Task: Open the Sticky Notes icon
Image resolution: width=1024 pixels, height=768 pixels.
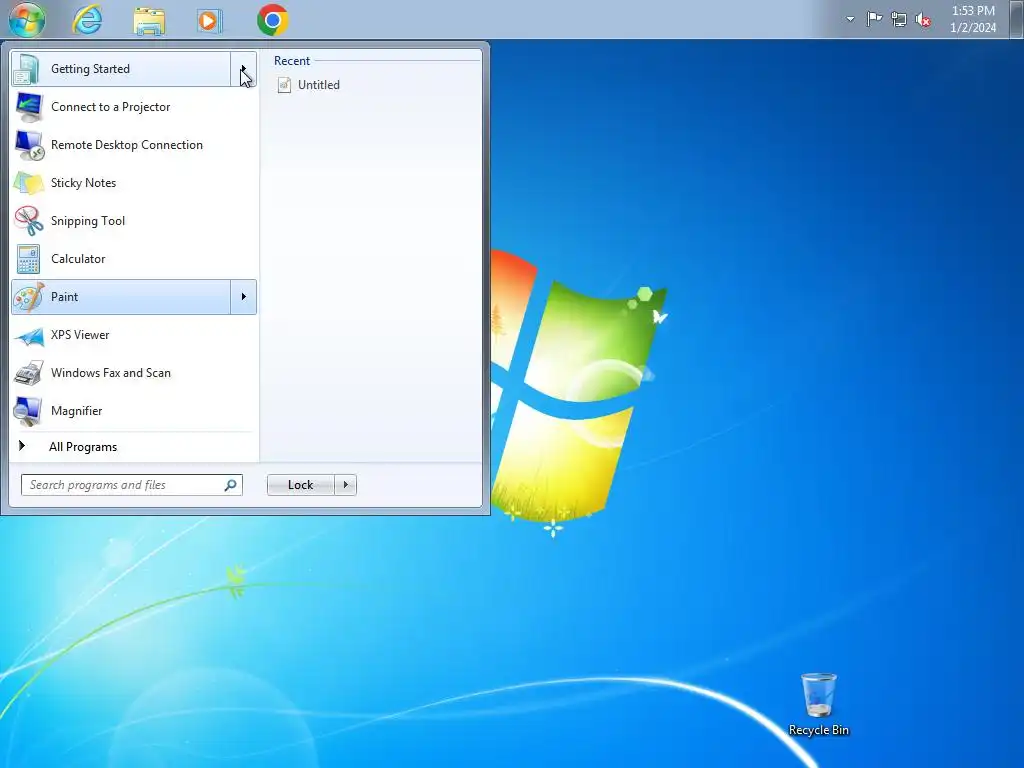Action: click(x=28, y=183)
